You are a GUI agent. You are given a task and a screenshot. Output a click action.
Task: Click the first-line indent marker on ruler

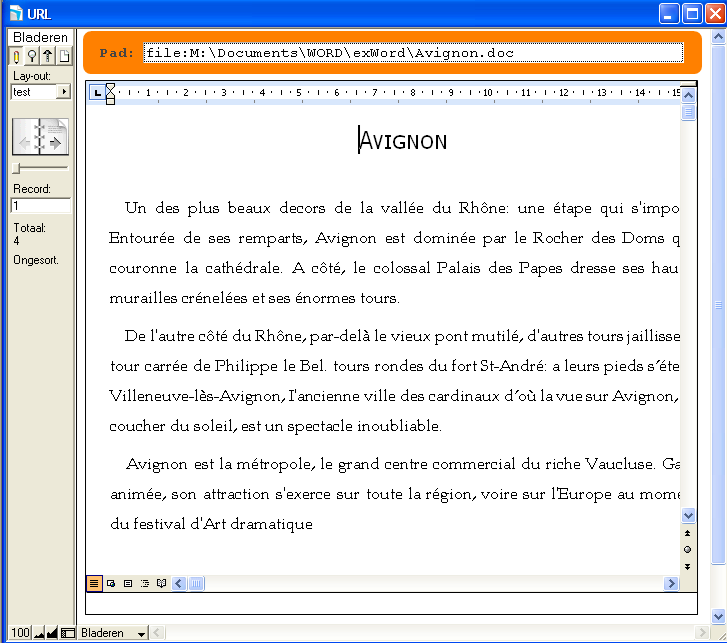pos(110,87)
